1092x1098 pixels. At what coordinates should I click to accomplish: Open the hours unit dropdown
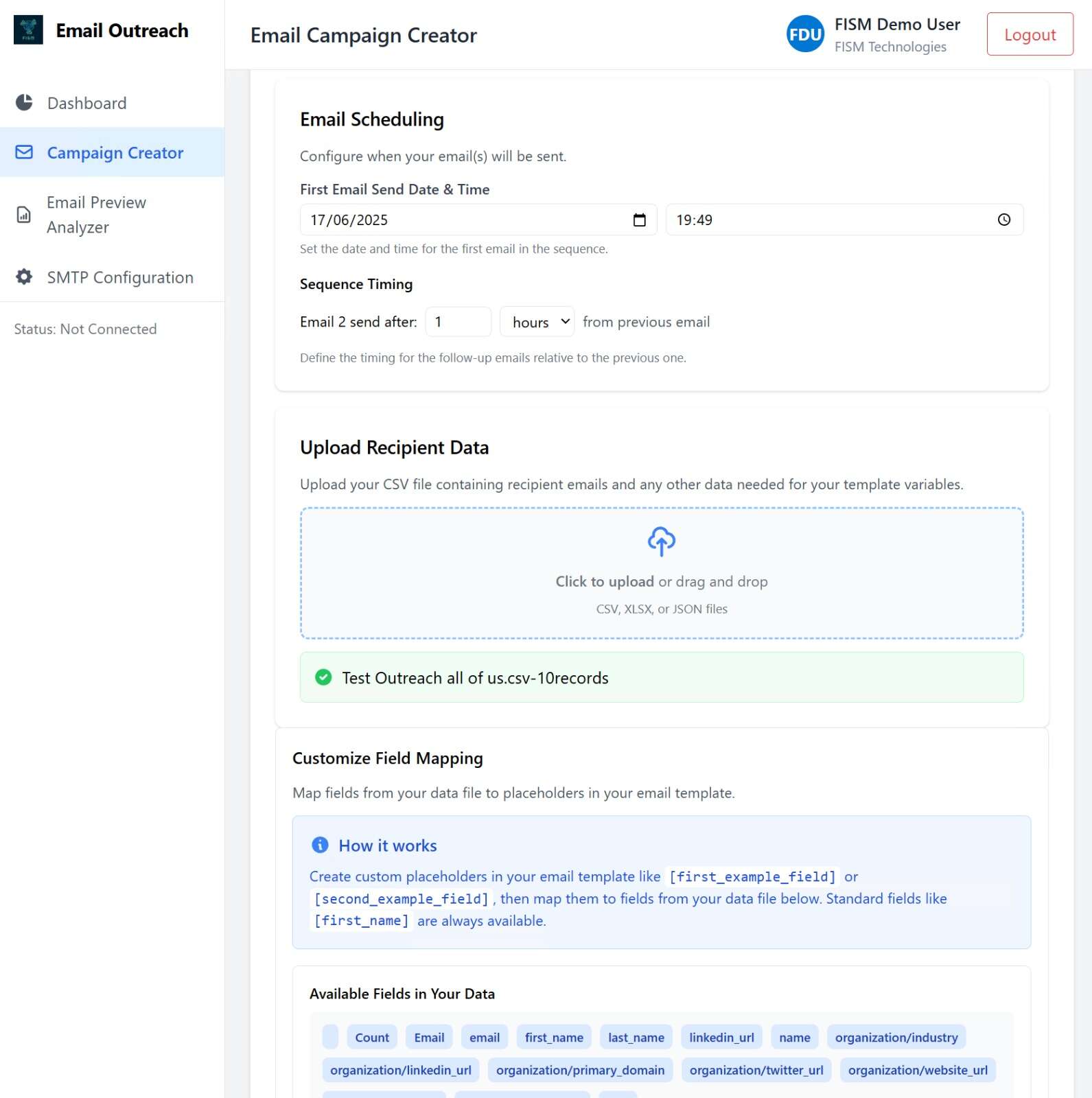click(x=537, y=323)
